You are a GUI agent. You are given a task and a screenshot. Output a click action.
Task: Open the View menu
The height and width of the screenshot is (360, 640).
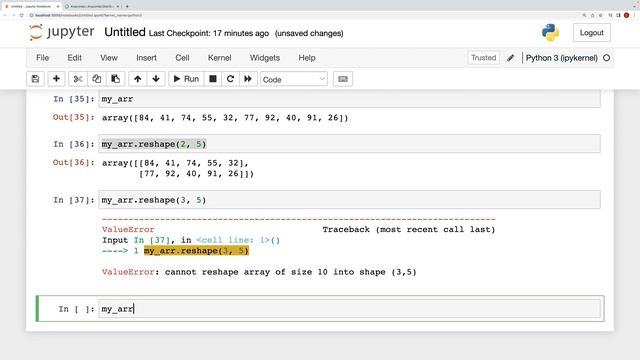pyautogui.click(x=109, y=58)
